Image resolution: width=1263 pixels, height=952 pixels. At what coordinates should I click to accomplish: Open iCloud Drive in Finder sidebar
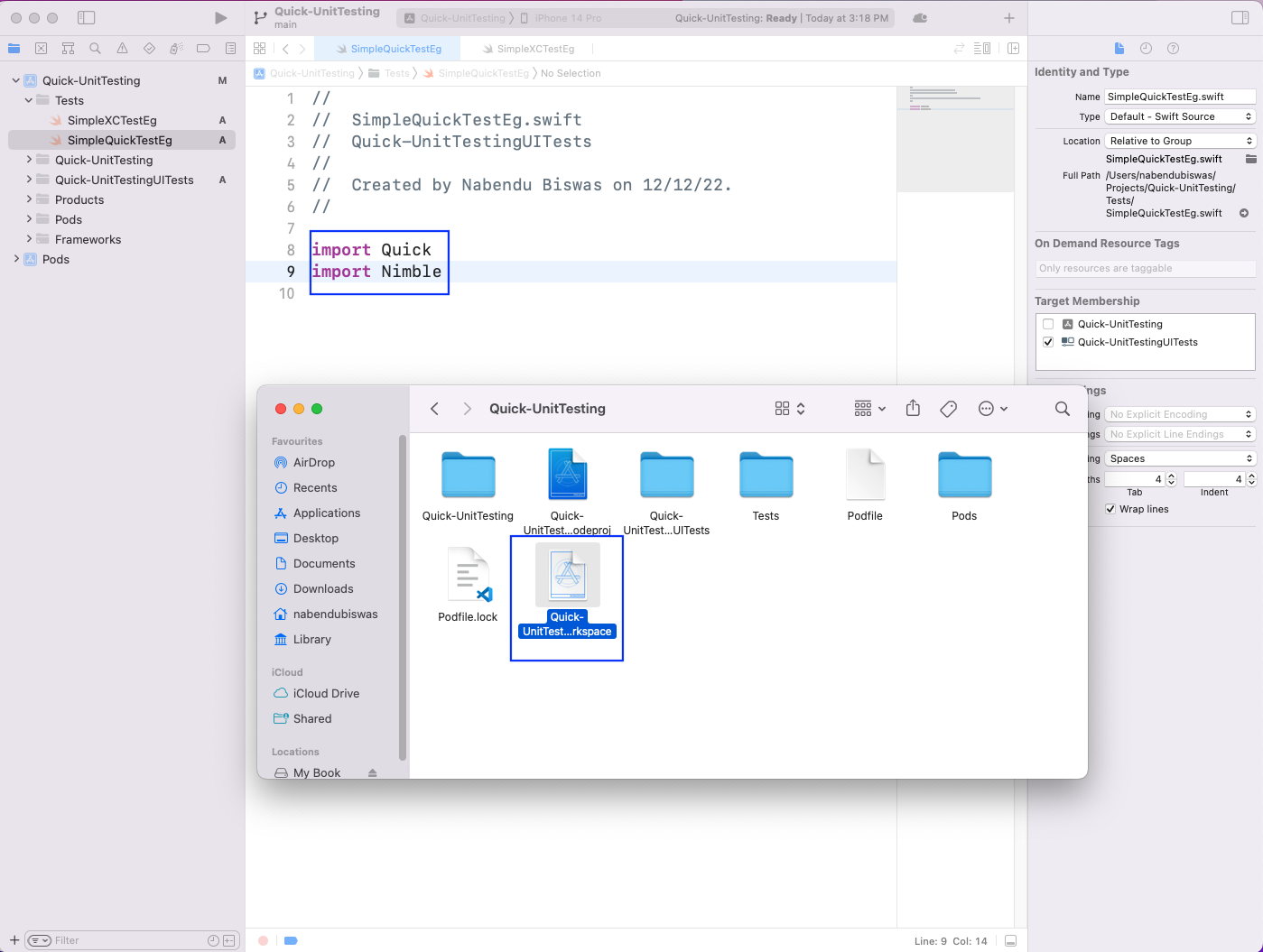(326, 693)
